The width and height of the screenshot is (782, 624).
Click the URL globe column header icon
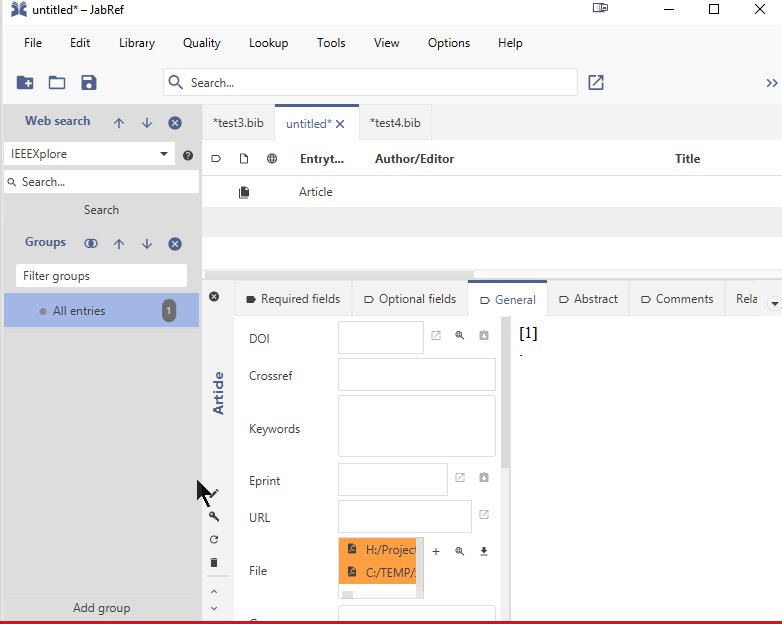pos(272,159)
